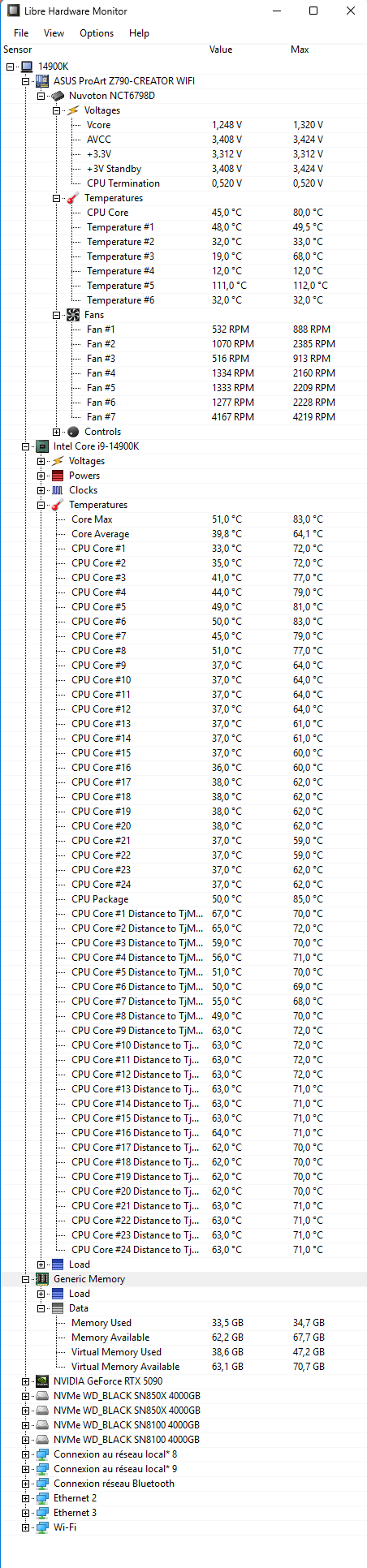Click the Nuvoton Voltages lightning icon
The height and width of the screenshot is (1568, 367).
coord(73,110)
